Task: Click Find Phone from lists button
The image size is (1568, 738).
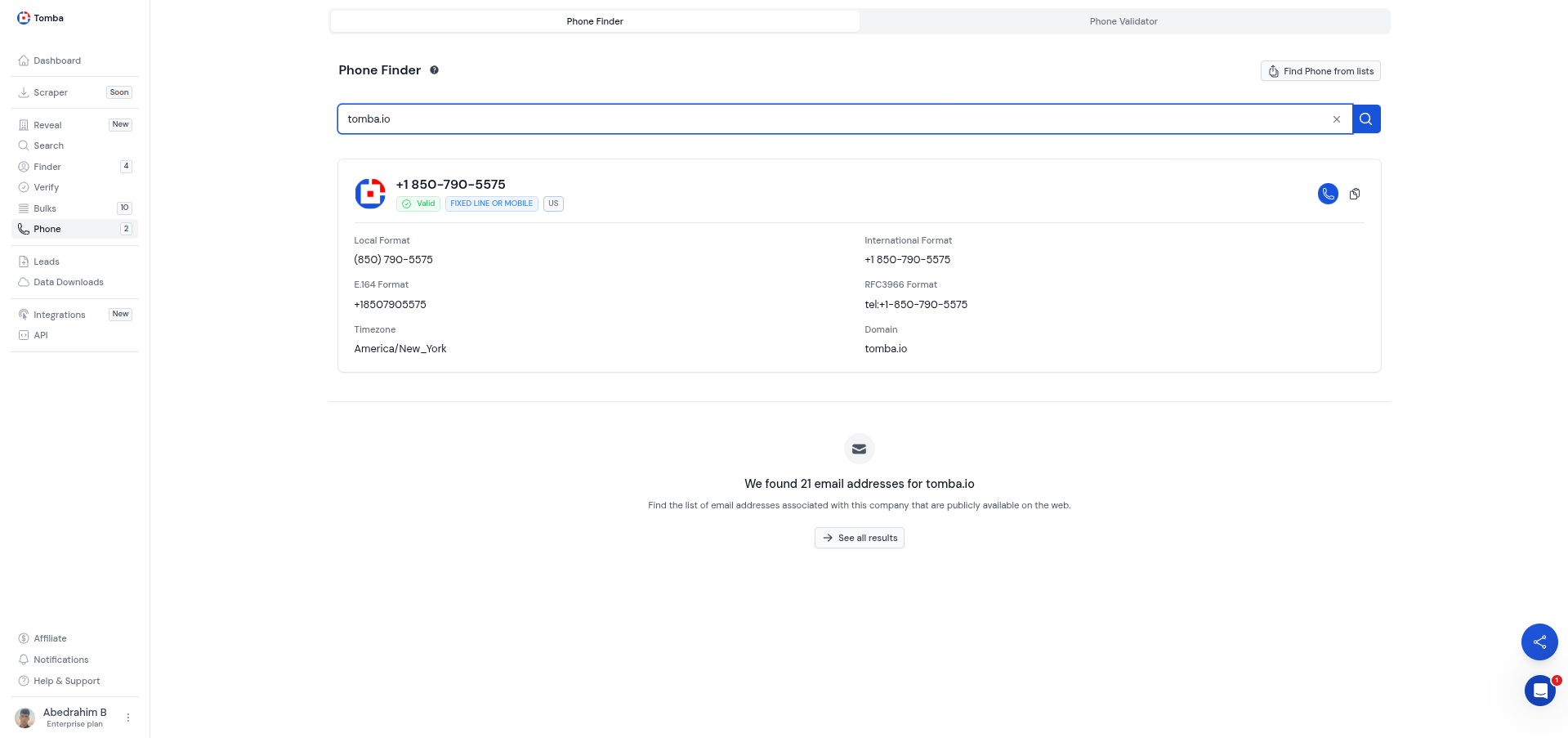Action: (x=1320, y=71)
